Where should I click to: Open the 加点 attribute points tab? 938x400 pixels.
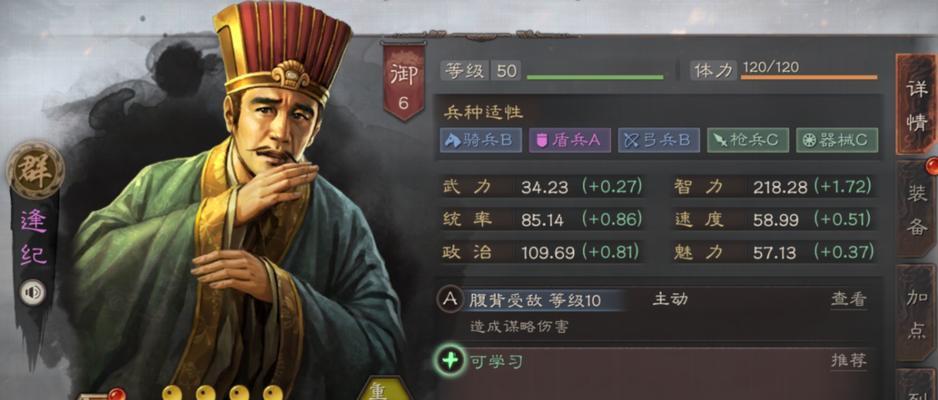(x=916, y=313)
